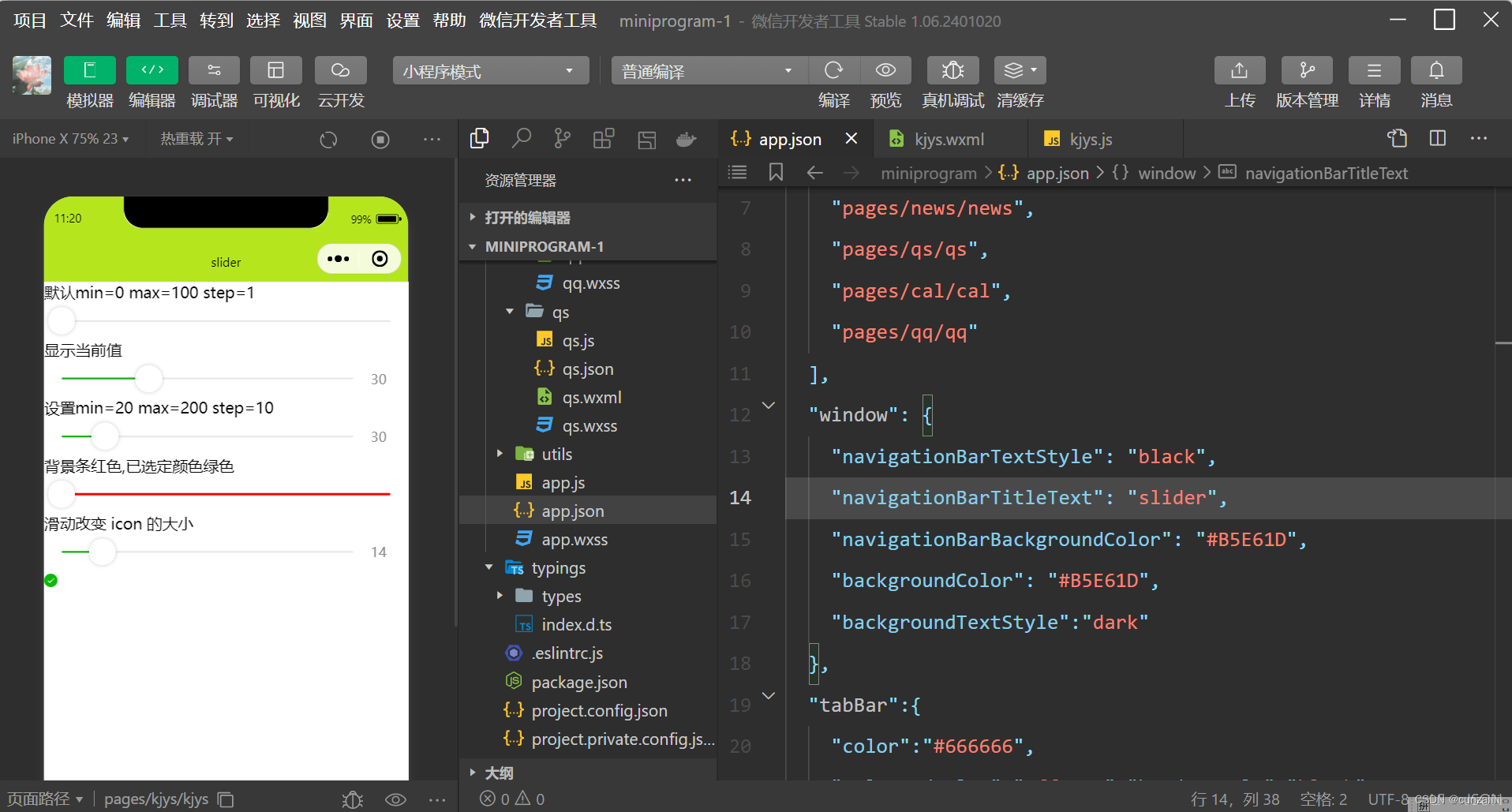Open simulator more options
The width and height of the screenshot is (1512, 812).
click(432, 140)
